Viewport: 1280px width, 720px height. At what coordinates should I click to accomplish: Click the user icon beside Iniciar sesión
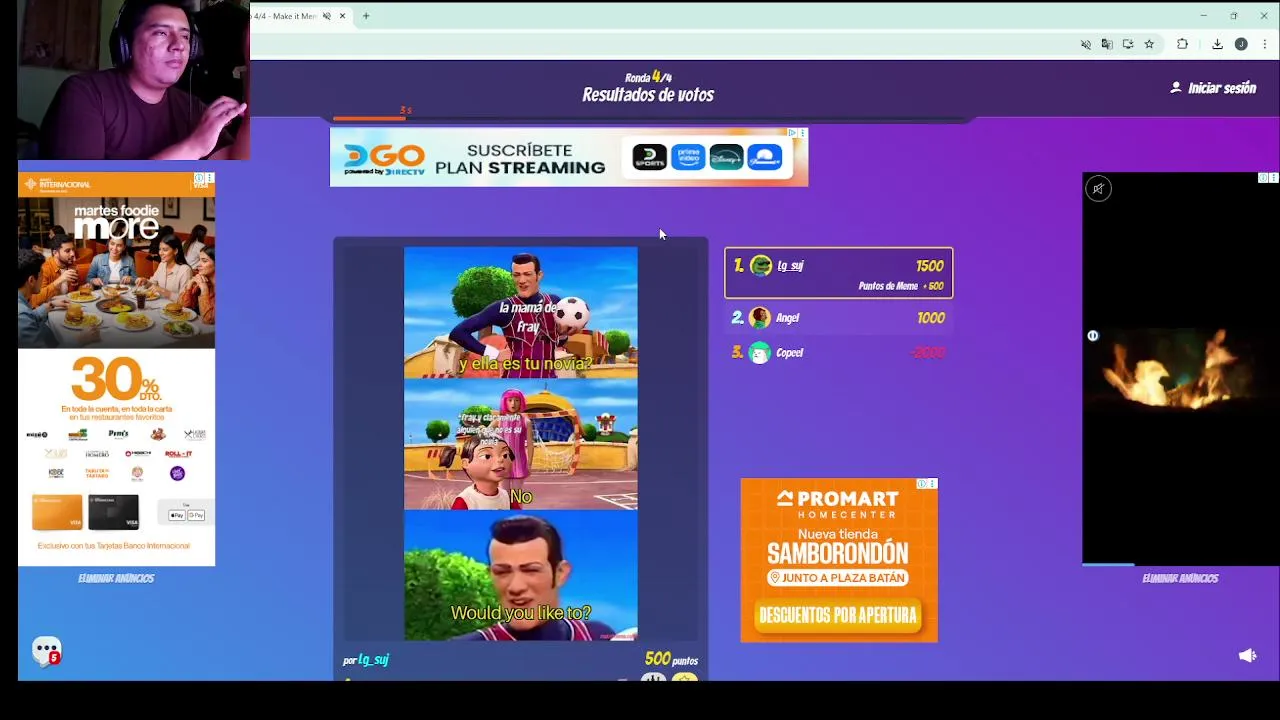tap(1176, 88)
